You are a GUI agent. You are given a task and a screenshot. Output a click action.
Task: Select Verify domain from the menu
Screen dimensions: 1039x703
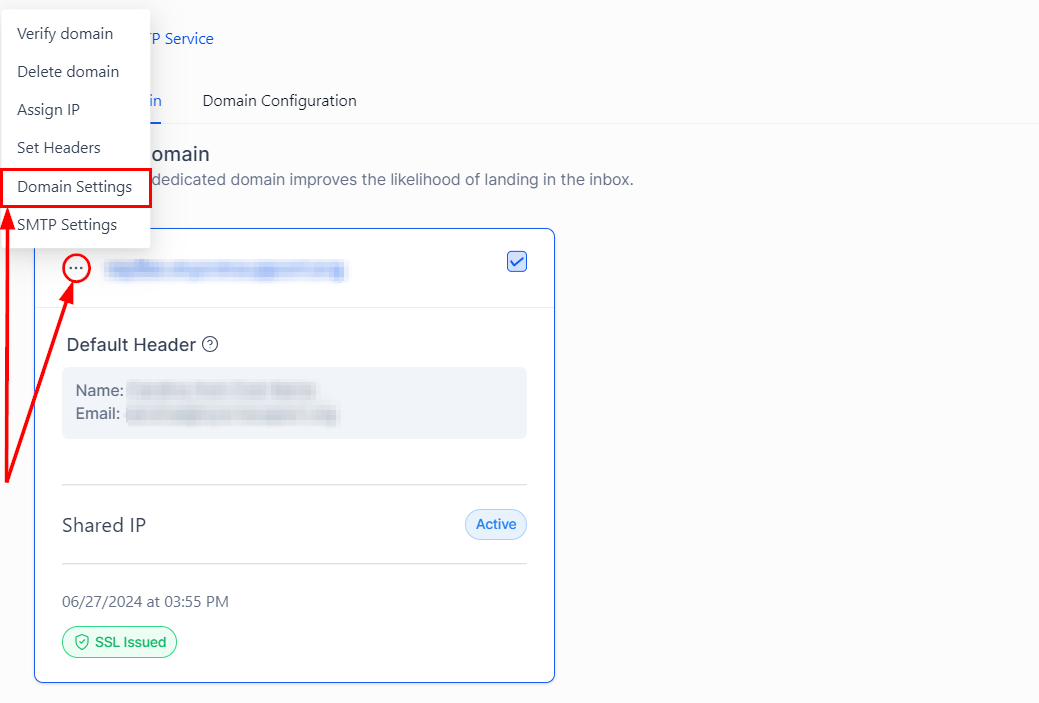point(65,34)
